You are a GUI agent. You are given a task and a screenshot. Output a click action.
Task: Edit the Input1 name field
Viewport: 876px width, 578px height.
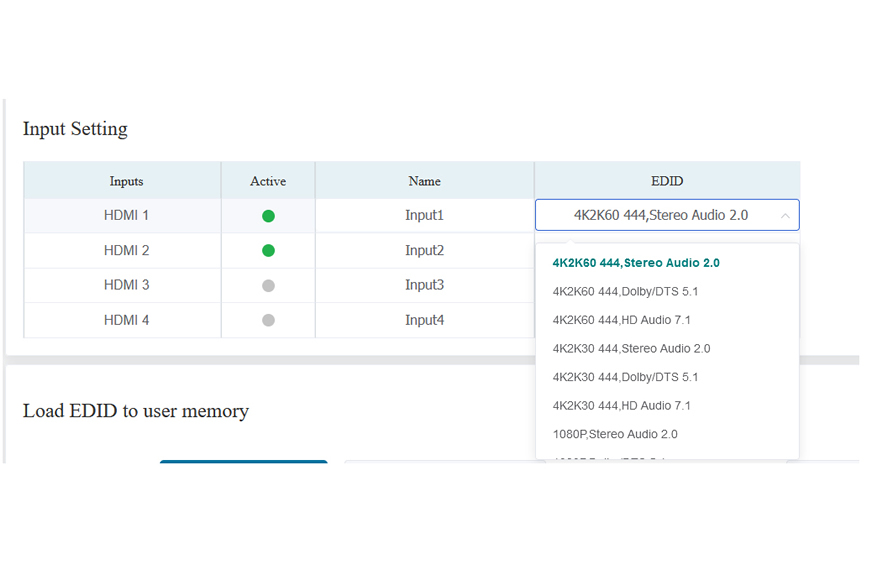pyautogui.click(x=424, y=216)
